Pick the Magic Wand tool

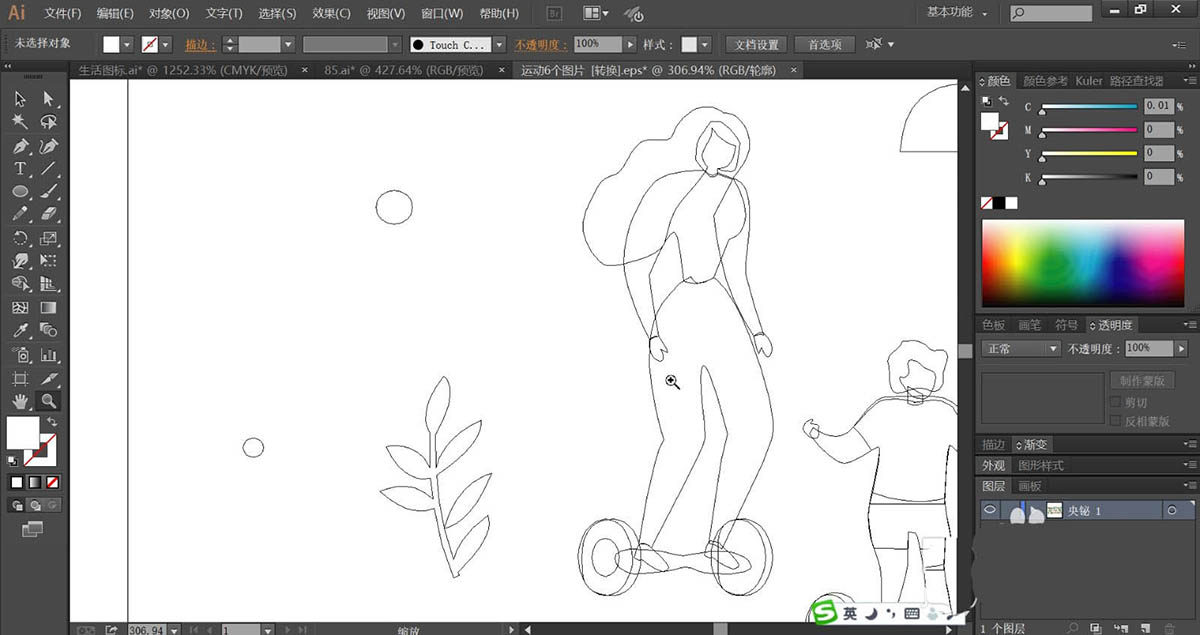coord(20,122)
